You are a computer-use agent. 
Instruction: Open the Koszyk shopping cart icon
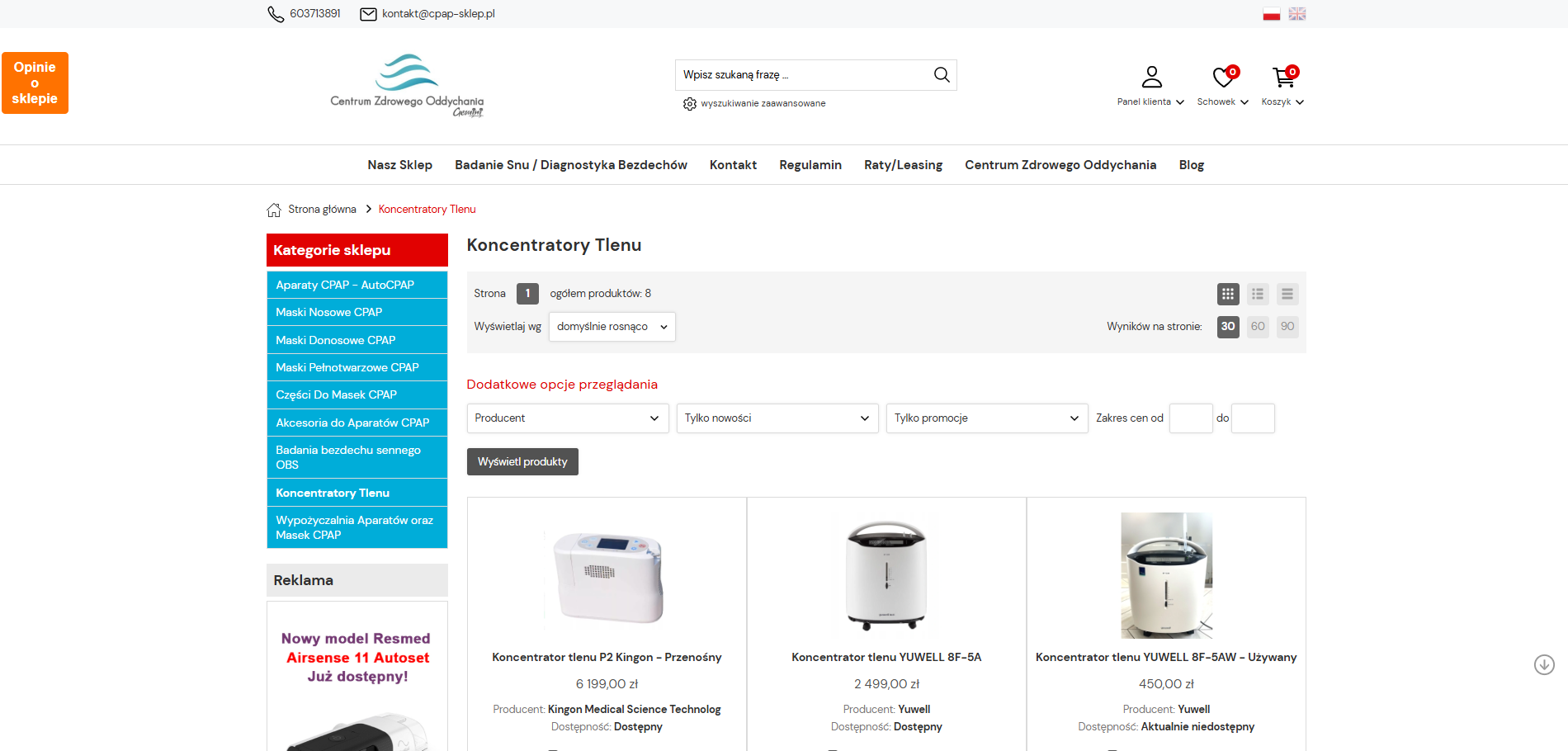pyautogui.click(x=1283, y=78)
